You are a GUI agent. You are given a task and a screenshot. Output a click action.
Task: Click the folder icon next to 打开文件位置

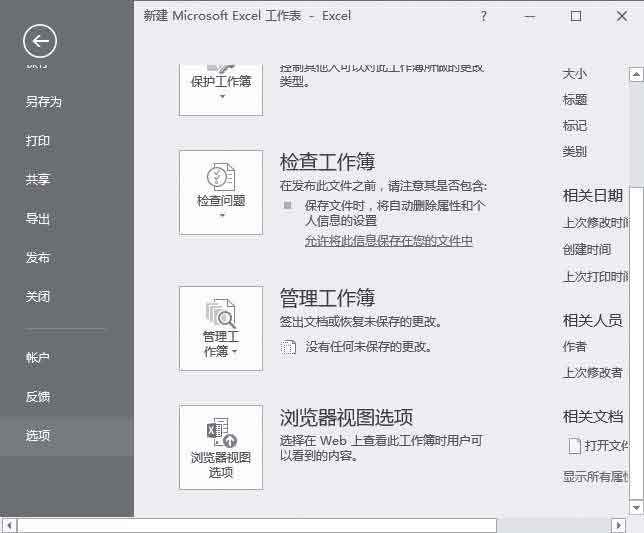pos(574,445)
